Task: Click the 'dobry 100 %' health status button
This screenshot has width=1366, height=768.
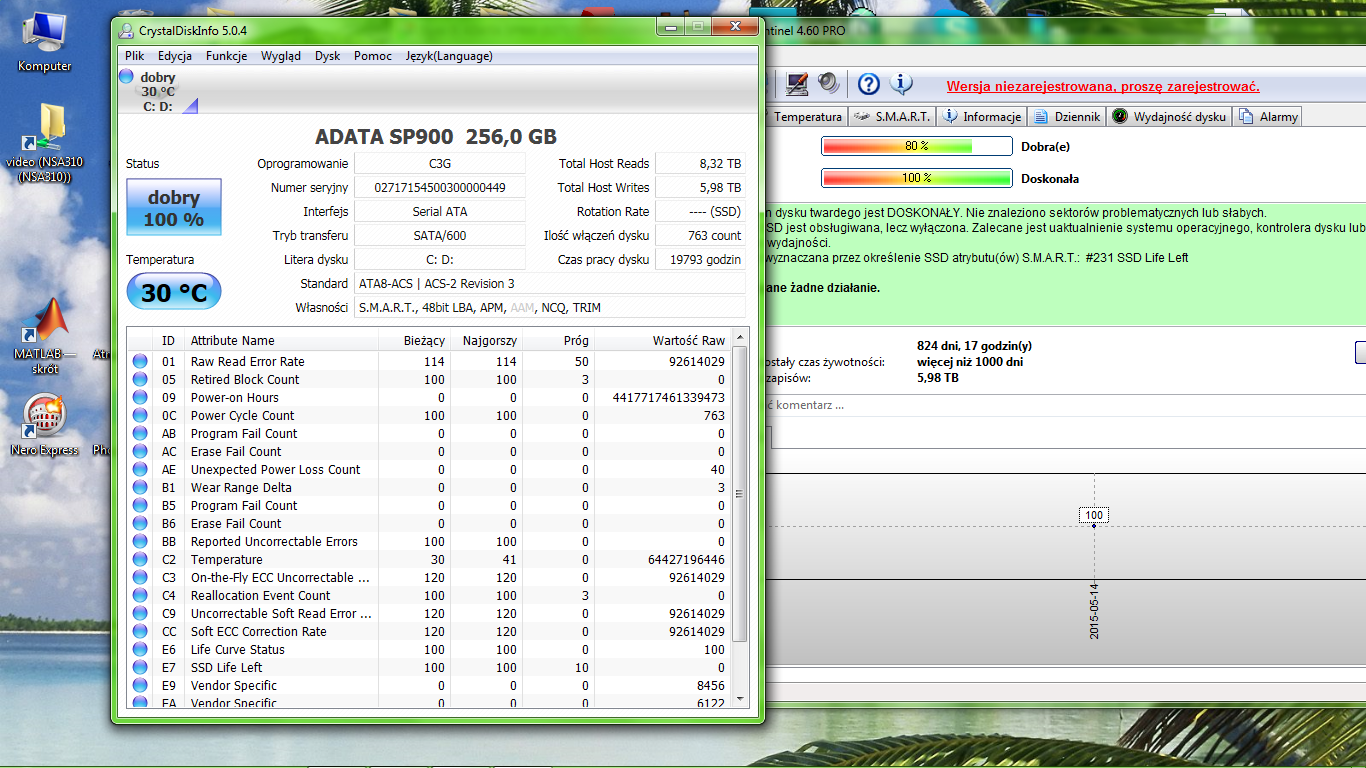Action: pyautogui.click(x=173, y=208)
